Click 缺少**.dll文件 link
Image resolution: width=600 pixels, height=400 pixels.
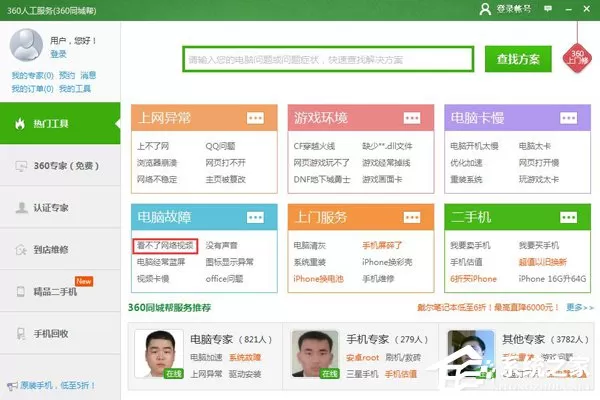click(x=387, y=146)
